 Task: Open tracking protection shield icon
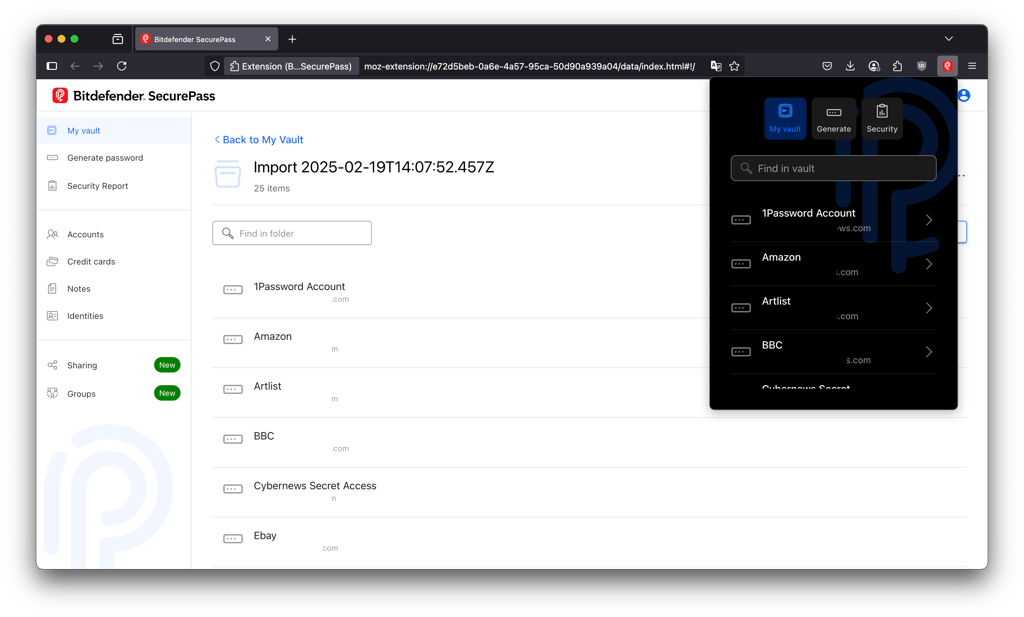click(x=215, y=66)
